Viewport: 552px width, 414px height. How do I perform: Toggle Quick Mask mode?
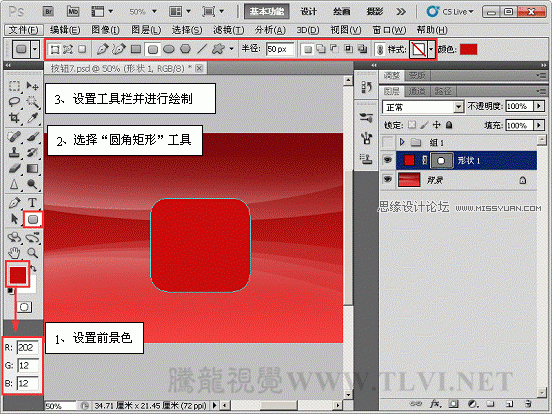click(x=24, y=307)
